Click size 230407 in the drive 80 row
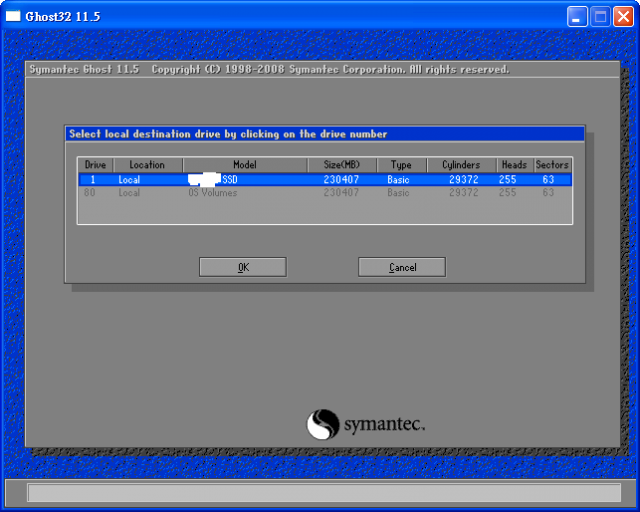The image size is (640, 512). pos(341,192)
